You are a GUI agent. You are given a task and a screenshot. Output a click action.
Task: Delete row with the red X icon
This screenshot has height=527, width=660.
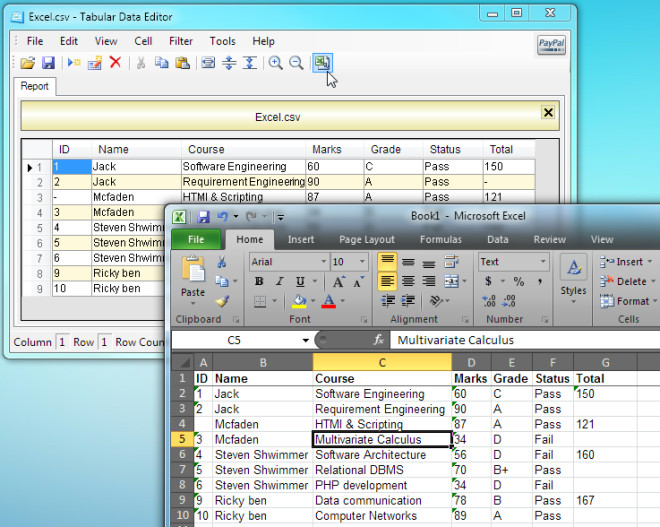115,62
